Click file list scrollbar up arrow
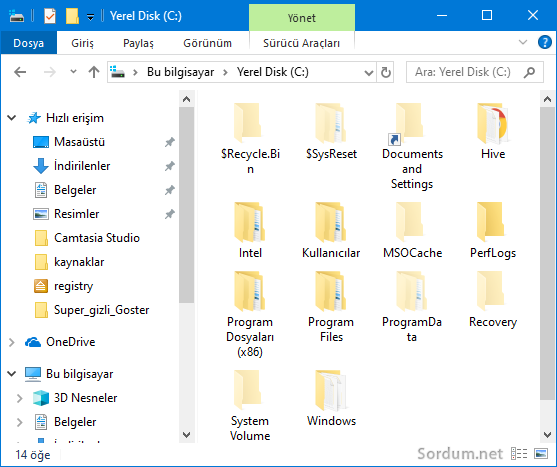Viewport: 557px width, 467px height. point(547,99)
